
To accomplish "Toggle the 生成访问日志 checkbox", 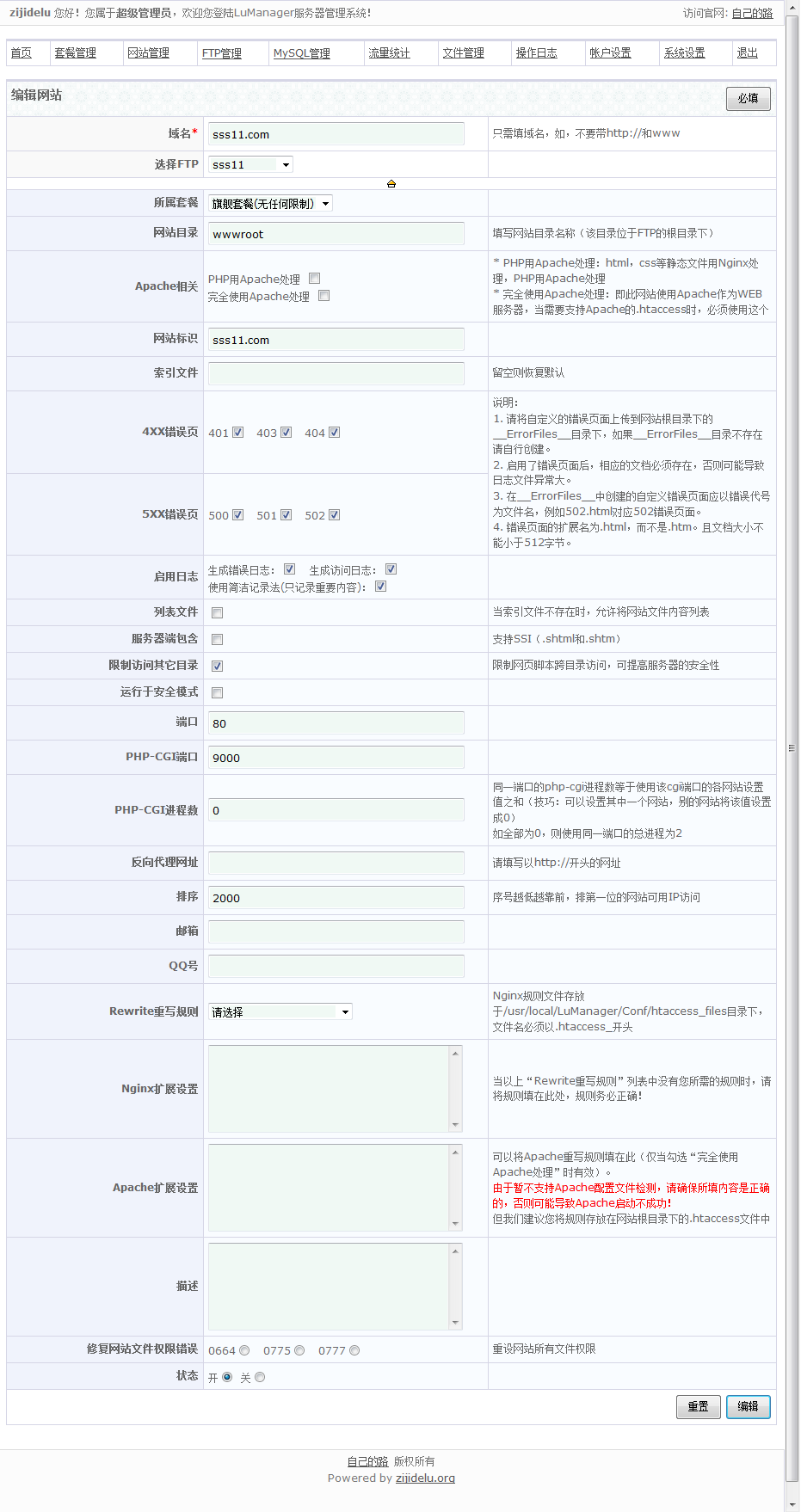I will [x=391, y=569].
